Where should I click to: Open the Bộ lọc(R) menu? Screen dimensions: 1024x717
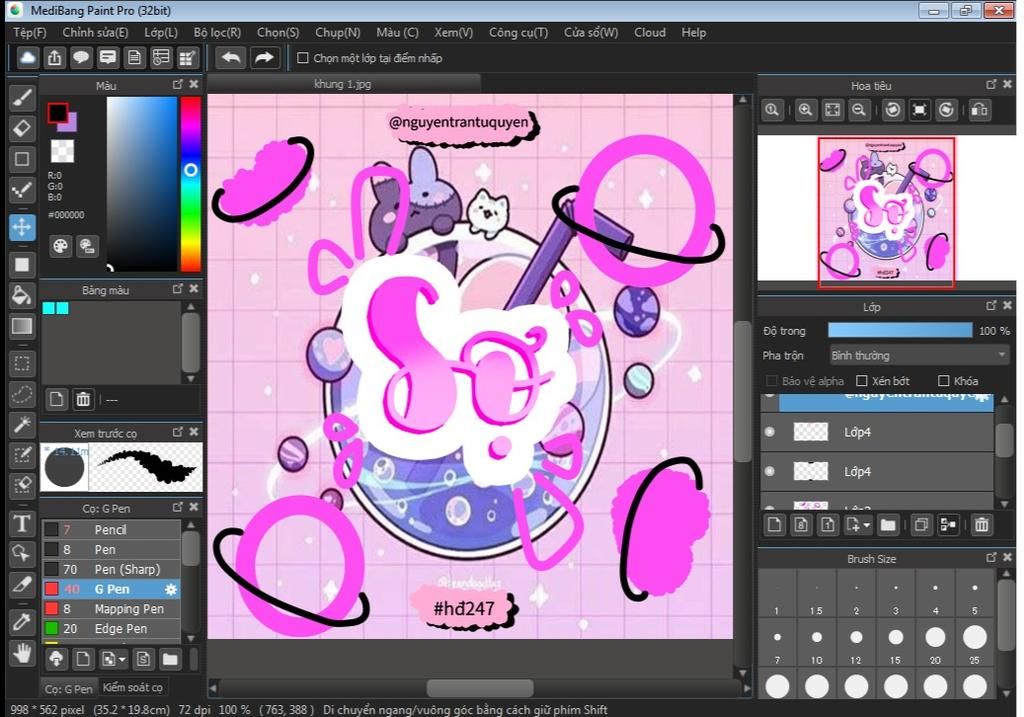217,32
